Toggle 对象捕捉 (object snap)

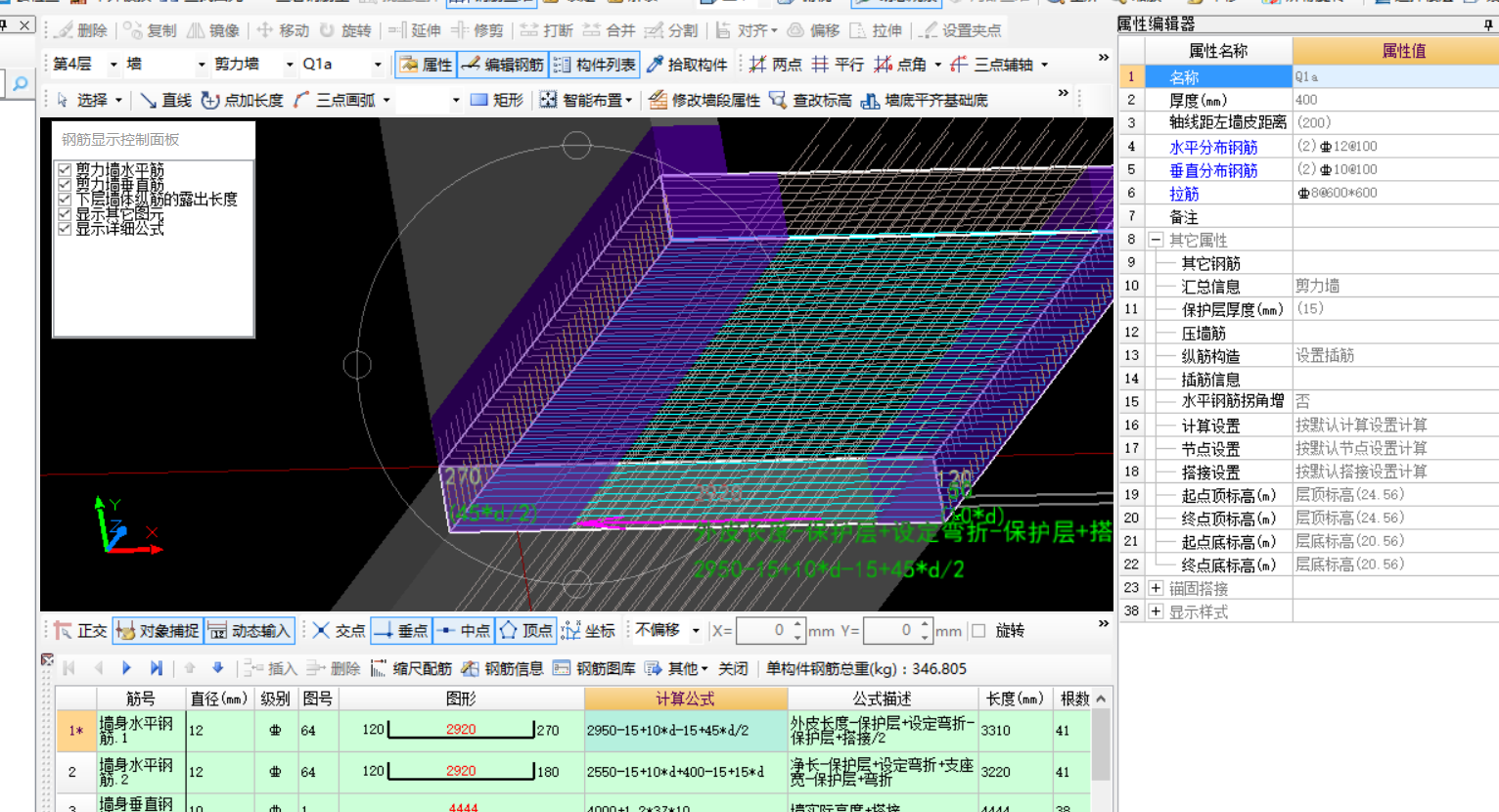[x=157, y=631]
